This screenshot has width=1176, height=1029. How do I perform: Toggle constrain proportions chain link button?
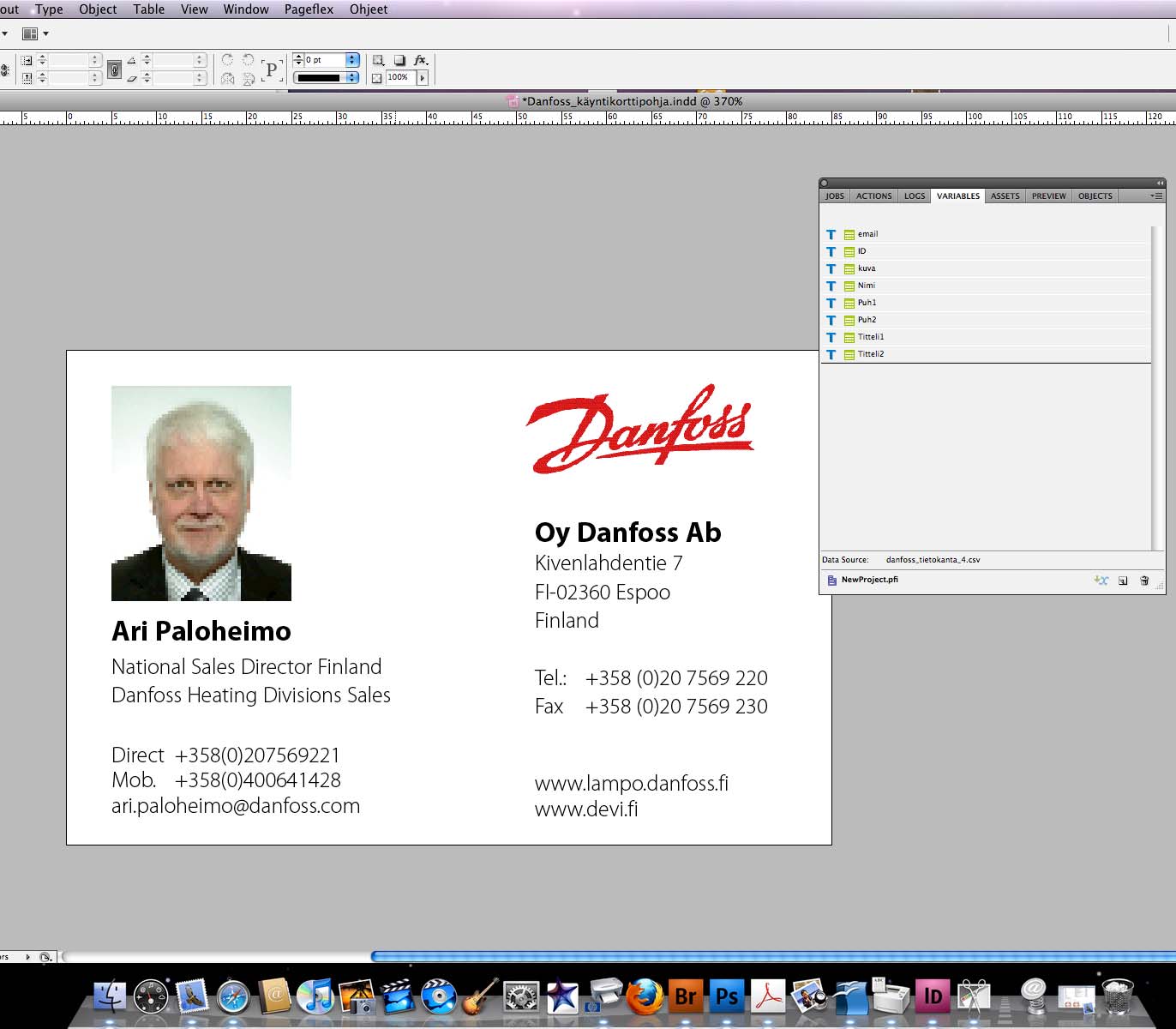[x=114, y=69]
